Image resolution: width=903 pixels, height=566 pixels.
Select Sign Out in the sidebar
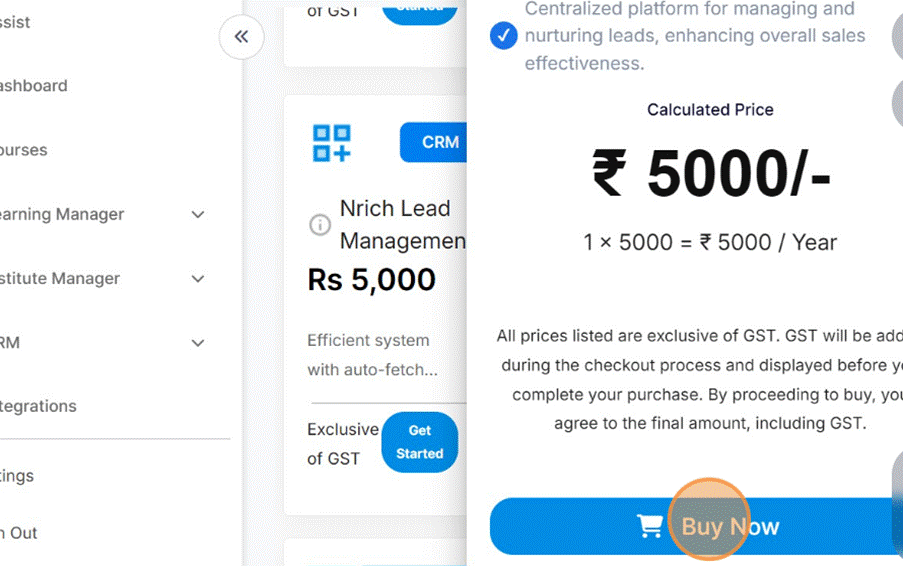19,533
